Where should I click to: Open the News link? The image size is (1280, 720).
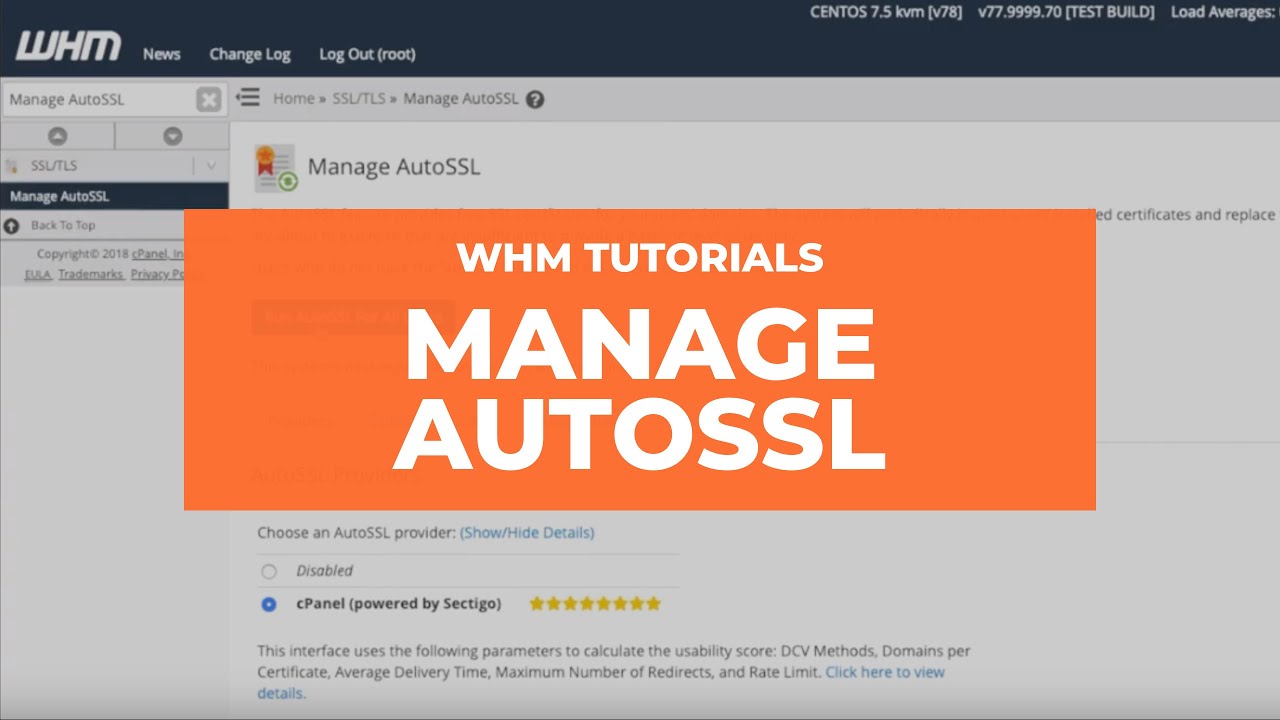[161, 54]
